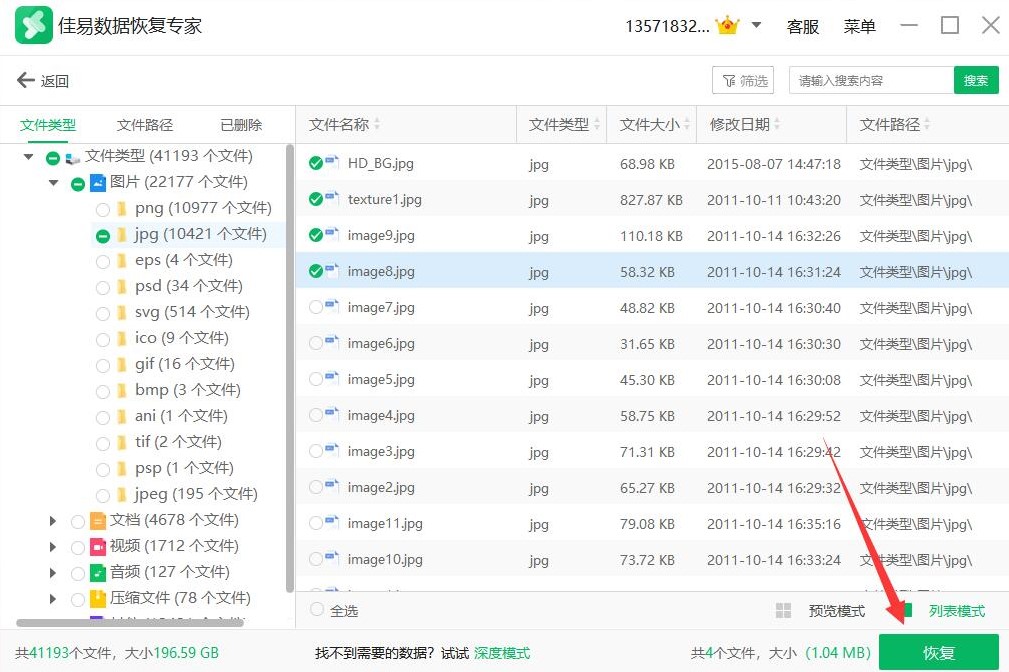Switch to grid 预览模式 view icon
This screenshot has width=1009, height=672.
[x=784, y=611]
